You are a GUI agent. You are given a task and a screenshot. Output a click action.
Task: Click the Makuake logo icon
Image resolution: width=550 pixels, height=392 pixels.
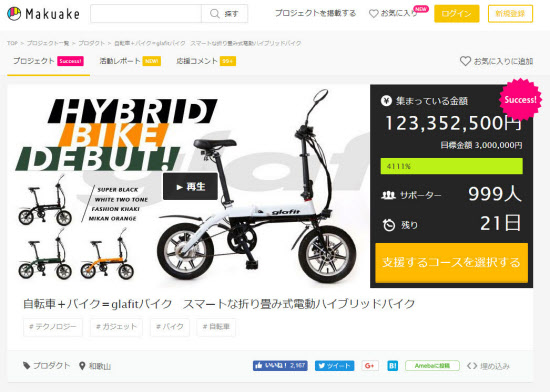(14, 14)
